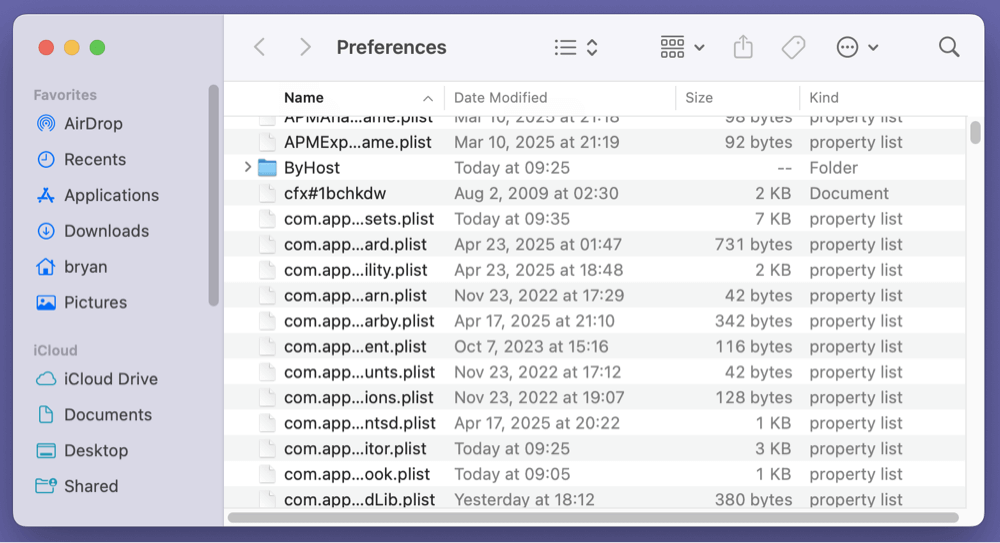Open the Group By dropdown
This screenshot has width=1000, height=543.
(682, 47)
